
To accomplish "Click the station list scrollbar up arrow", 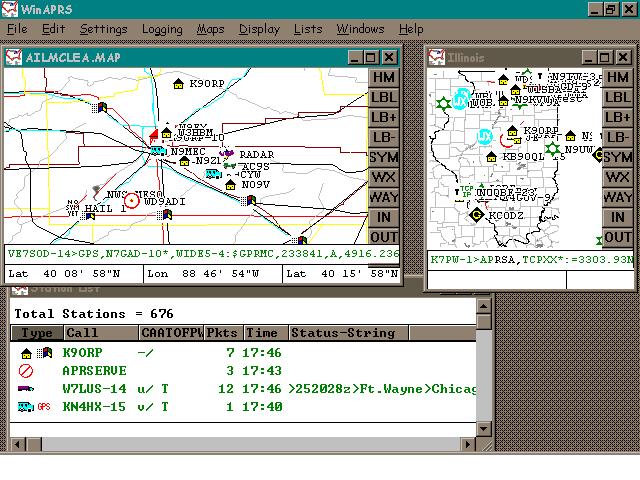I will [x=485, y=307].
